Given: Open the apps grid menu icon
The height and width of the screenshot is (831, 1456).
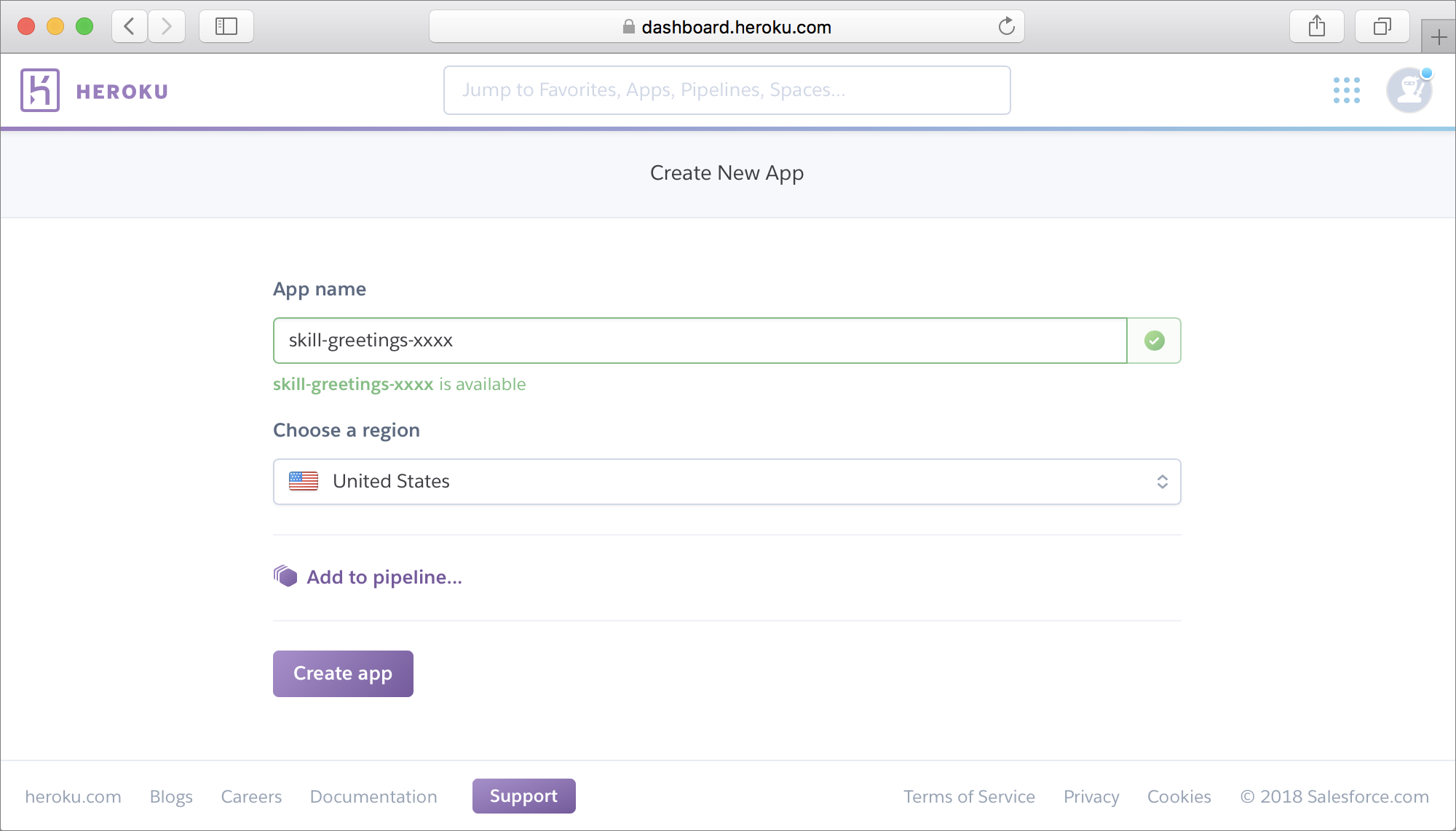Looking at the screenshot, I should click(1346, 90).
